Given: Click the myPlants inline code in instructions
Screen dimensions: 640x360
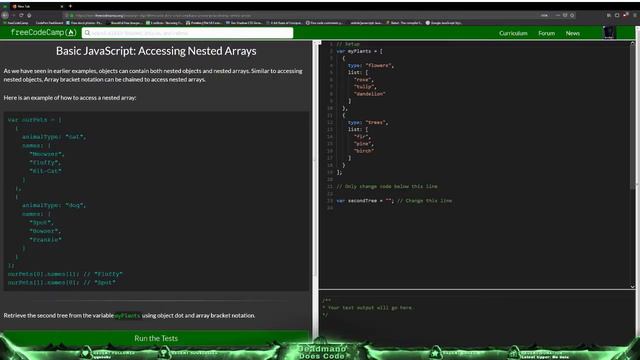Looking at the screenshot, I should tap(127, 316).
